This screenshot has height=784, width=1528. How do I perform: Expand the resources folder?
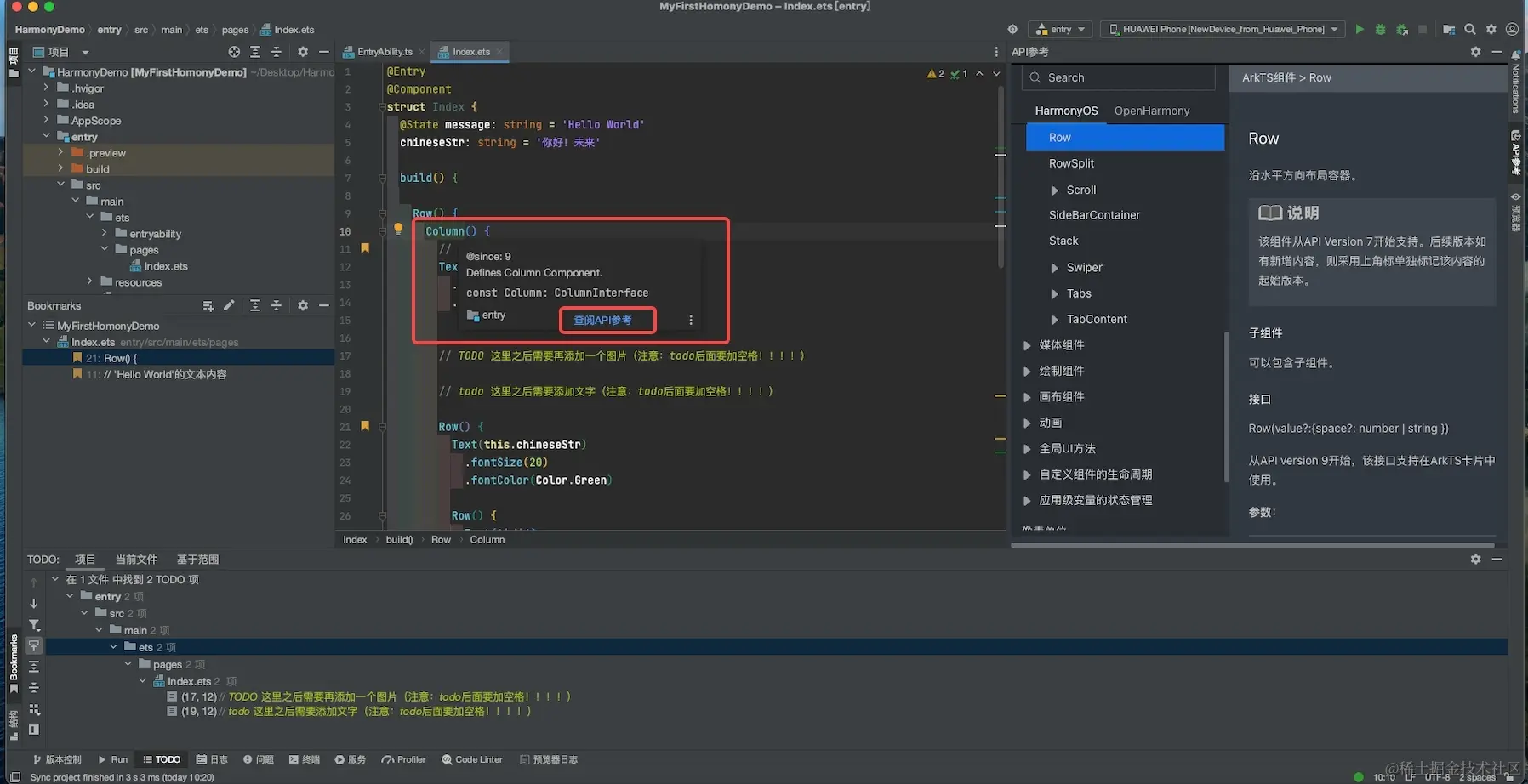coord(90,281)
